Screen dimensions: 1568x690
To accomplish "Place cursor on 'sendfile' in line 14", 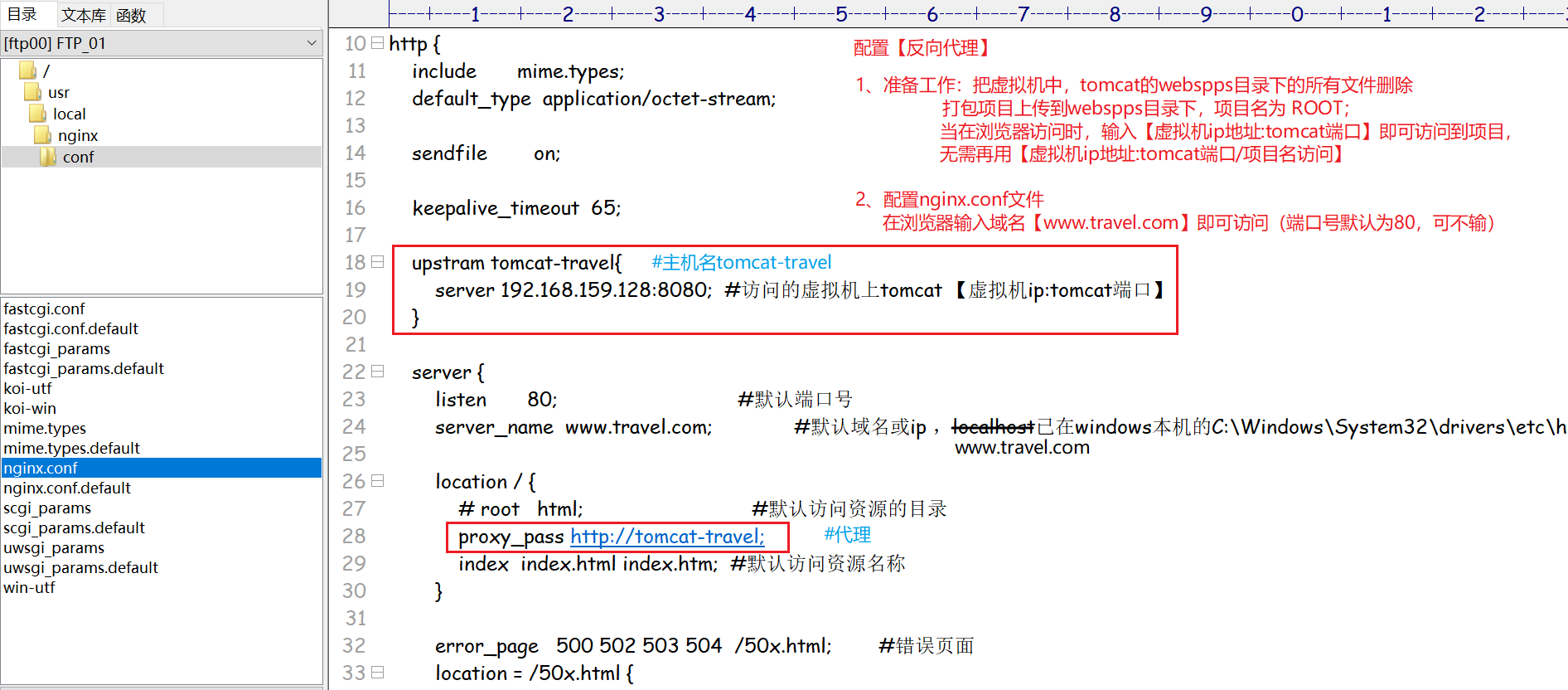I will [449, 153].
